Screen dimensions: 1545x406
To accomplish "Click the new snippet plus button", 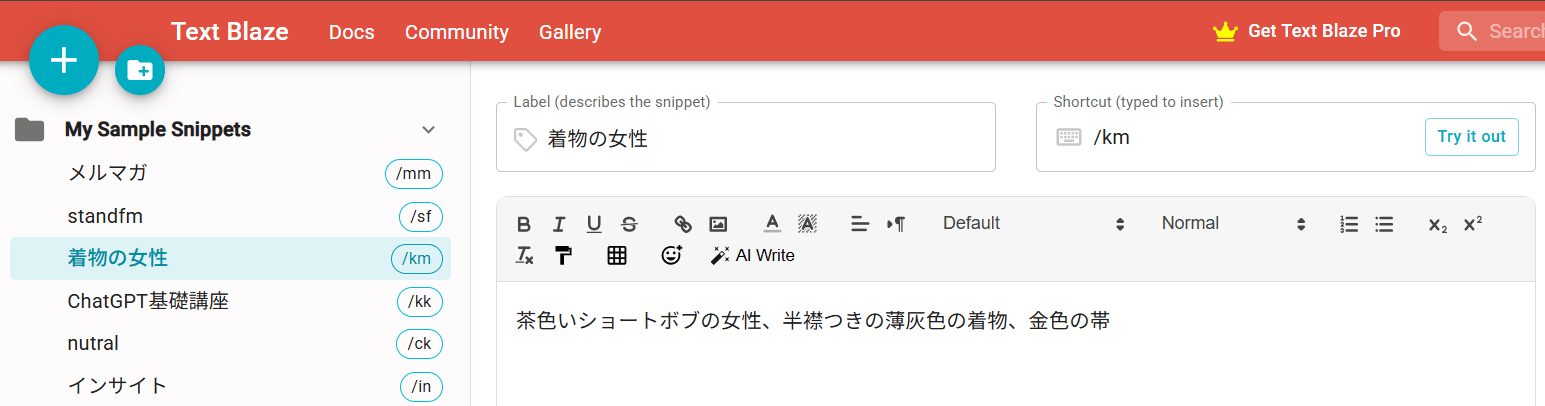I will click(64, 60).
